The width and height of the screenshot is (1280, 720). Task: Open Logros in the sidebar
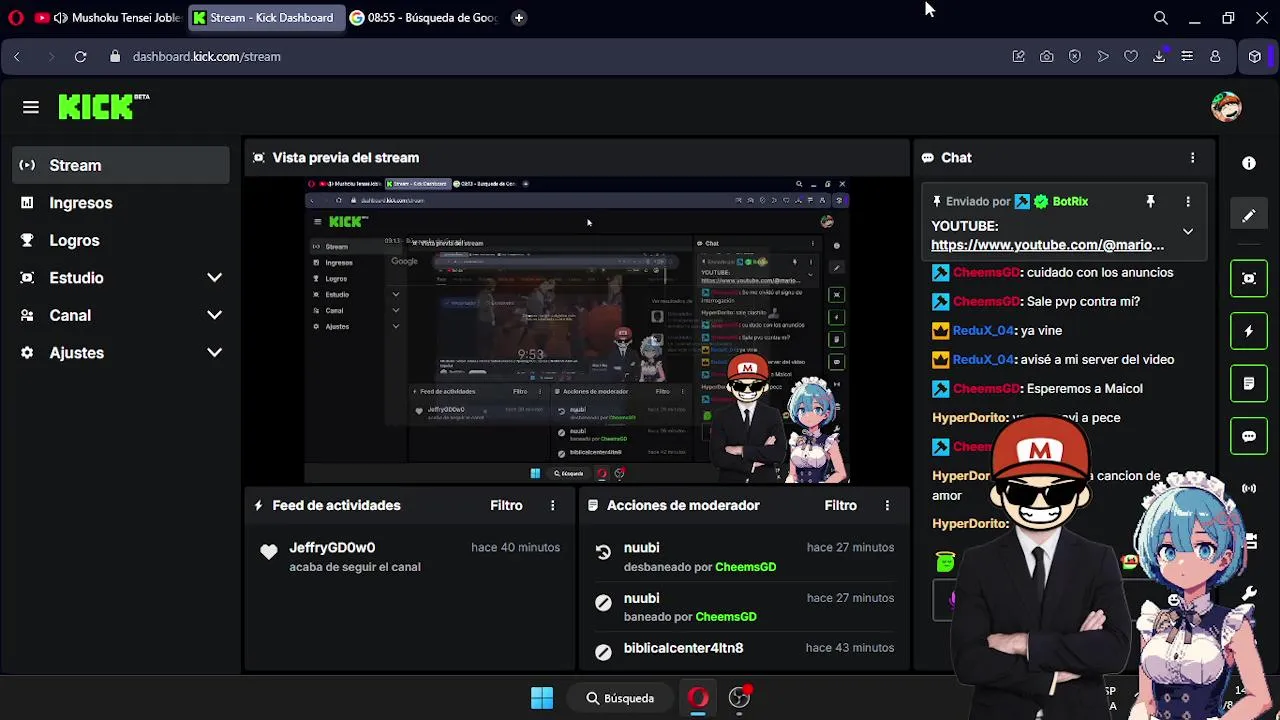(121, 240)
